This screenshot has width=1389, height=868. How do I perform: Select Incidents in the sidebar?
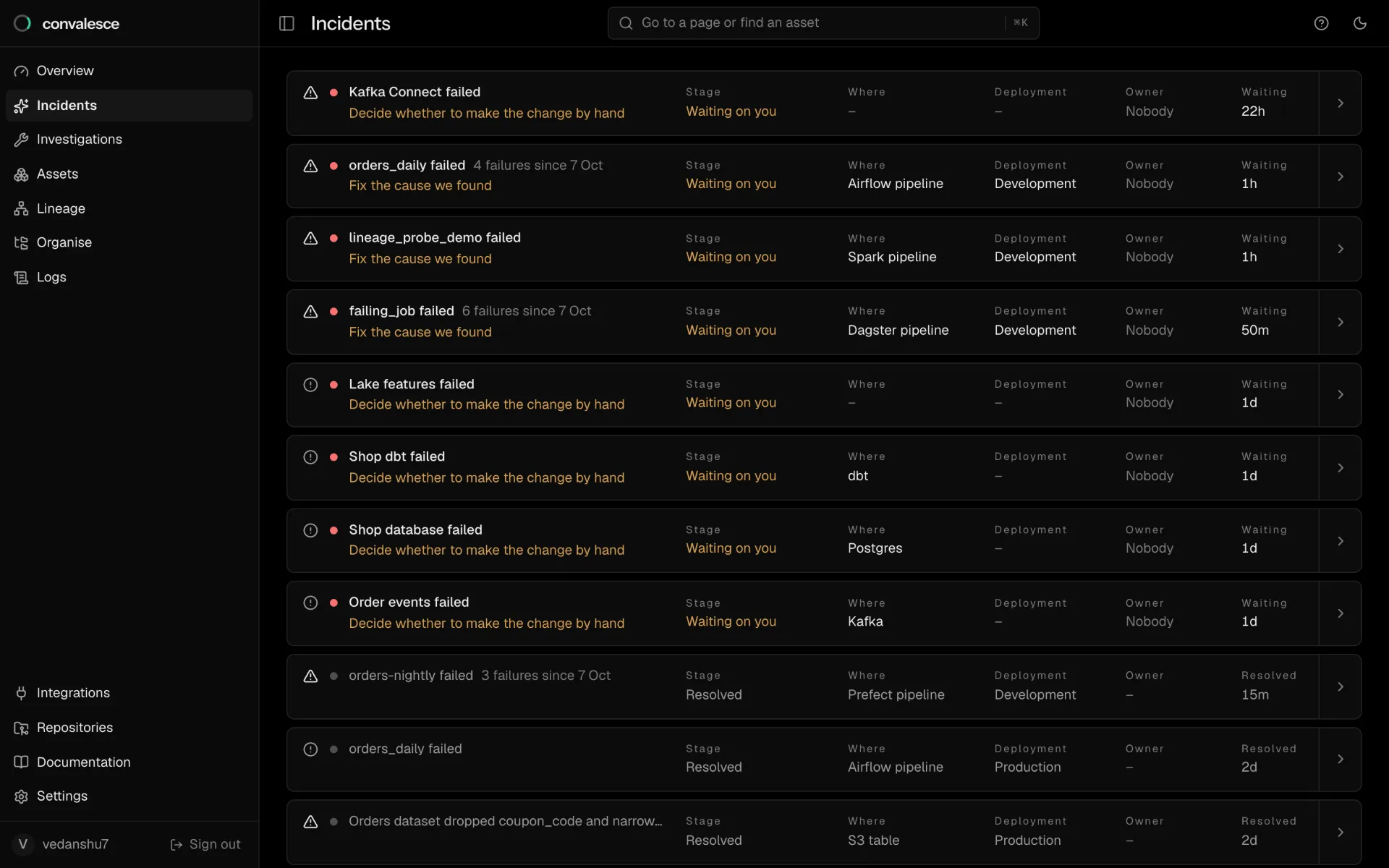click(x=129, y=106)
